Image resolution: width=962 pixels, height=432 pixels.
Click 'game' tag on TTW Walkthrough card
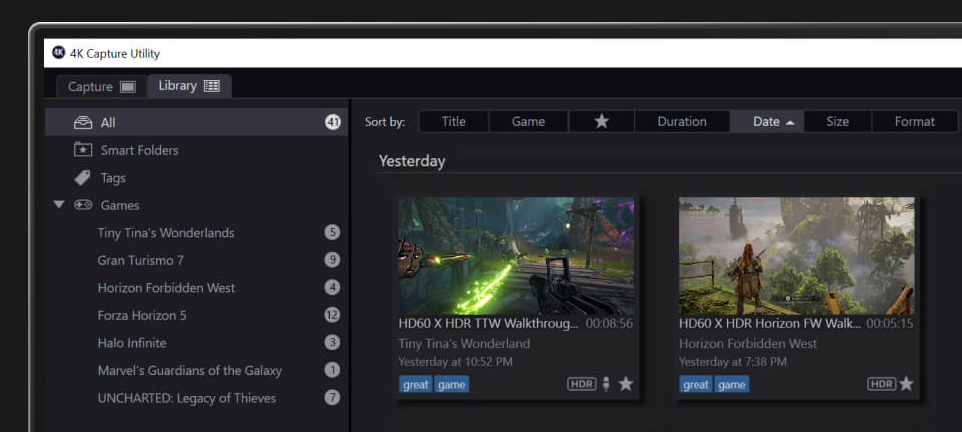point(452,385)
